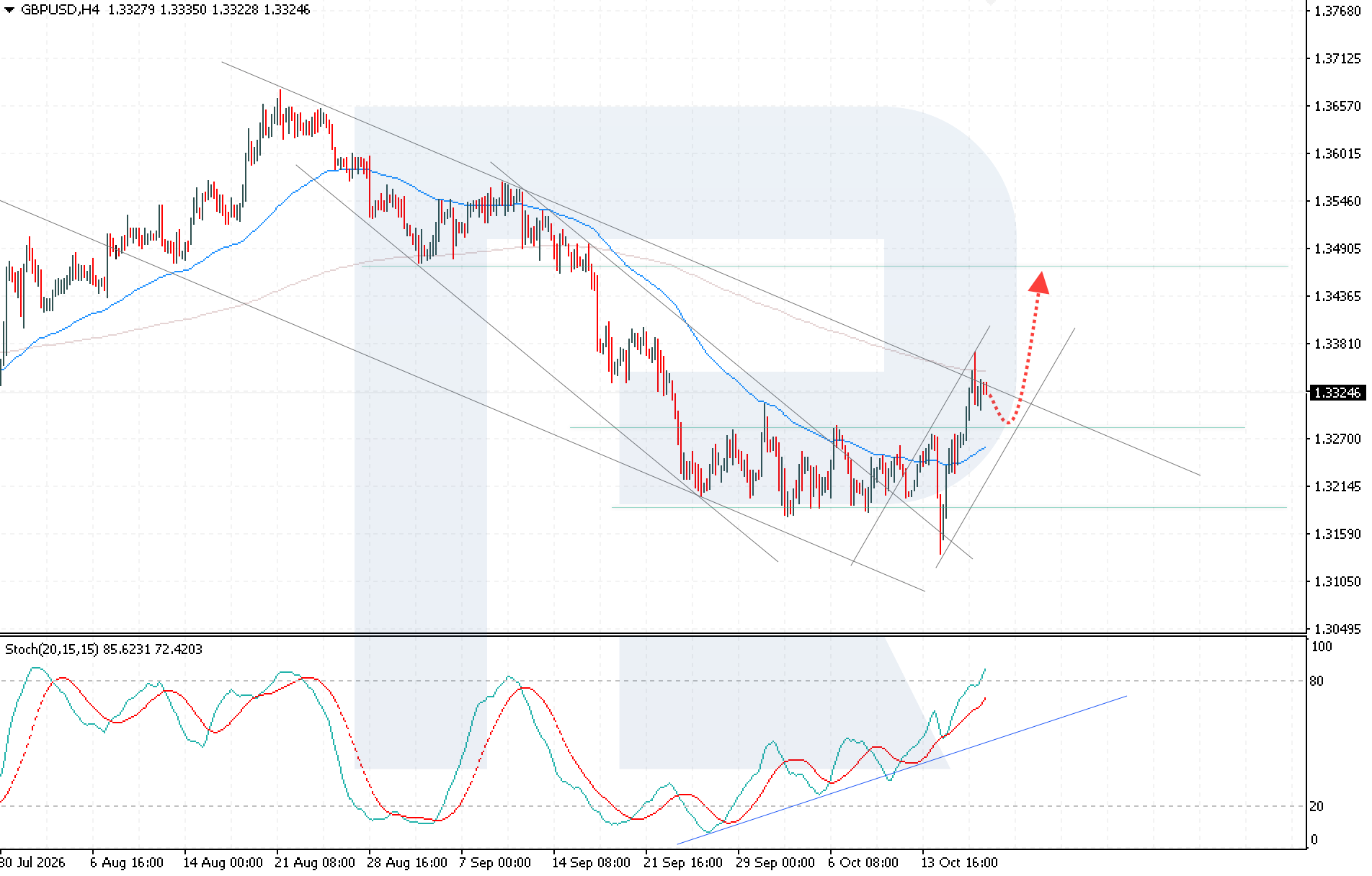Click the 1.35460 price axis value
The width and height of the screenshot is (1372, 876).
pyautogui.click(x=1337, y=201)
